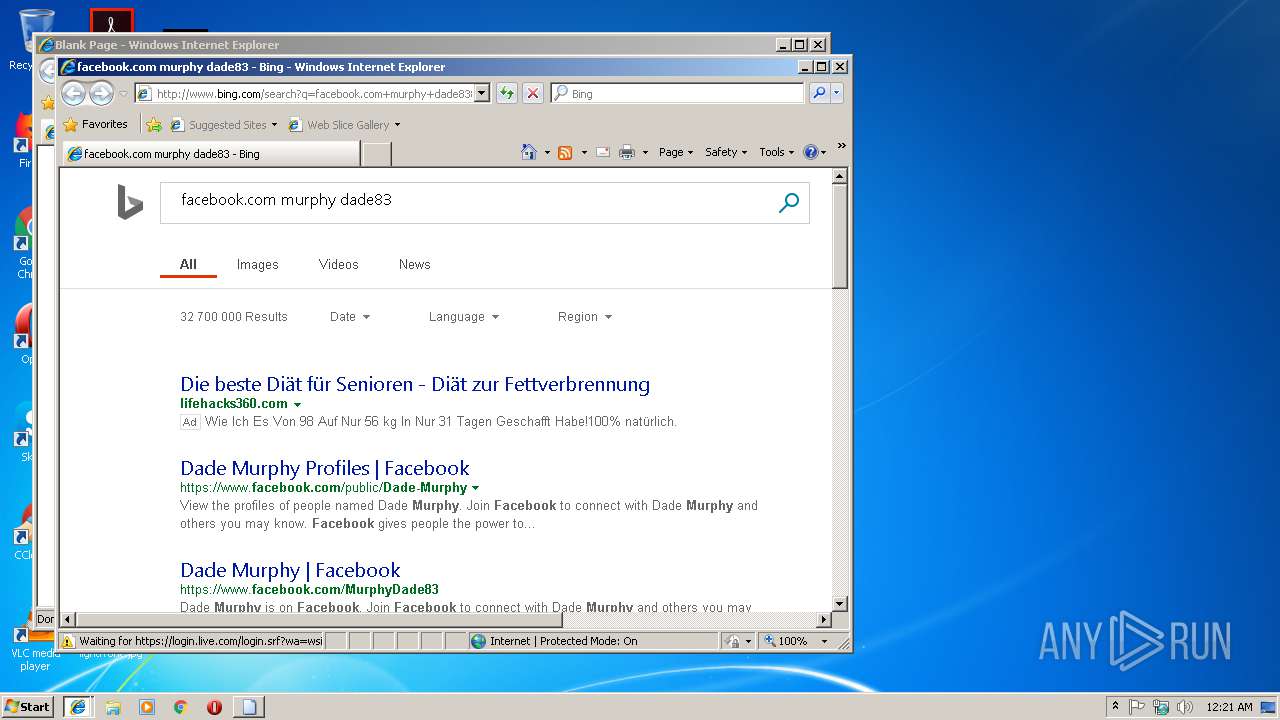Open the Home icon in the command bar
1280x720 pixels.
pyautogui.click(x=529, y=152)
